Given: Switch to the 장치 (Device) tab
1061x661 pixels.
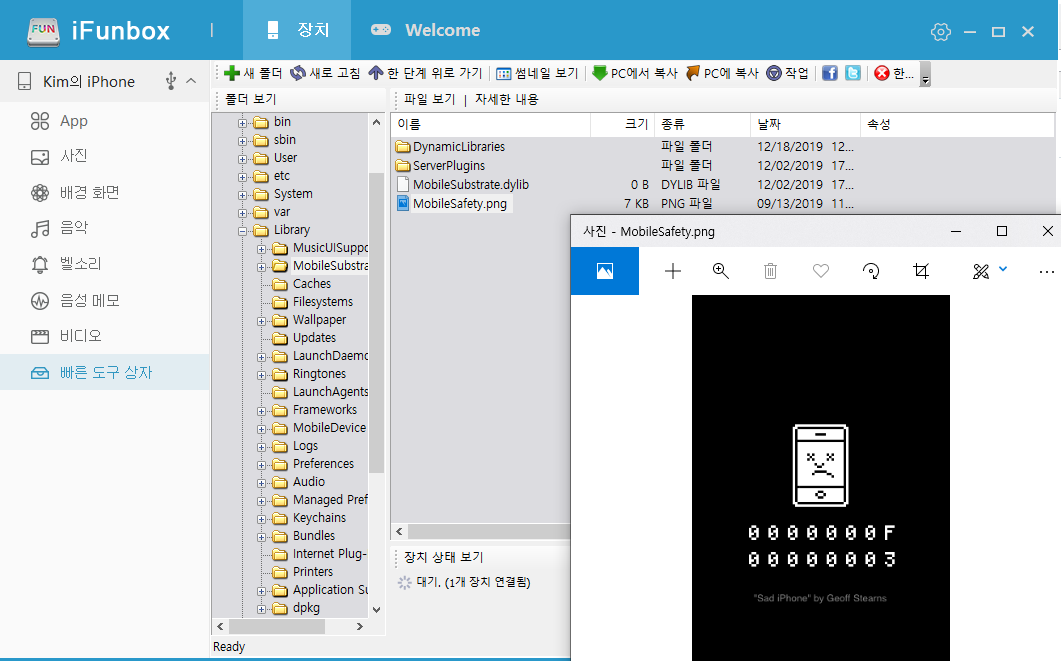Looking at the screenshot, I should 297,30.
